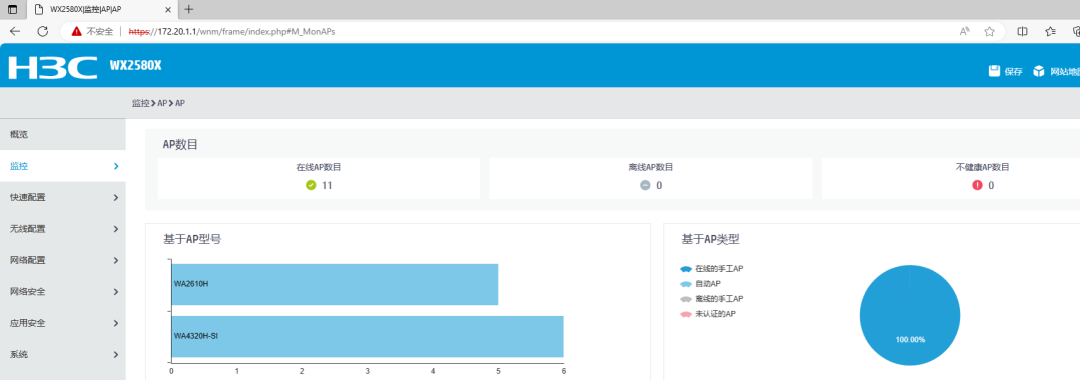Click the 不健康AP数目 label

(983, 167)
